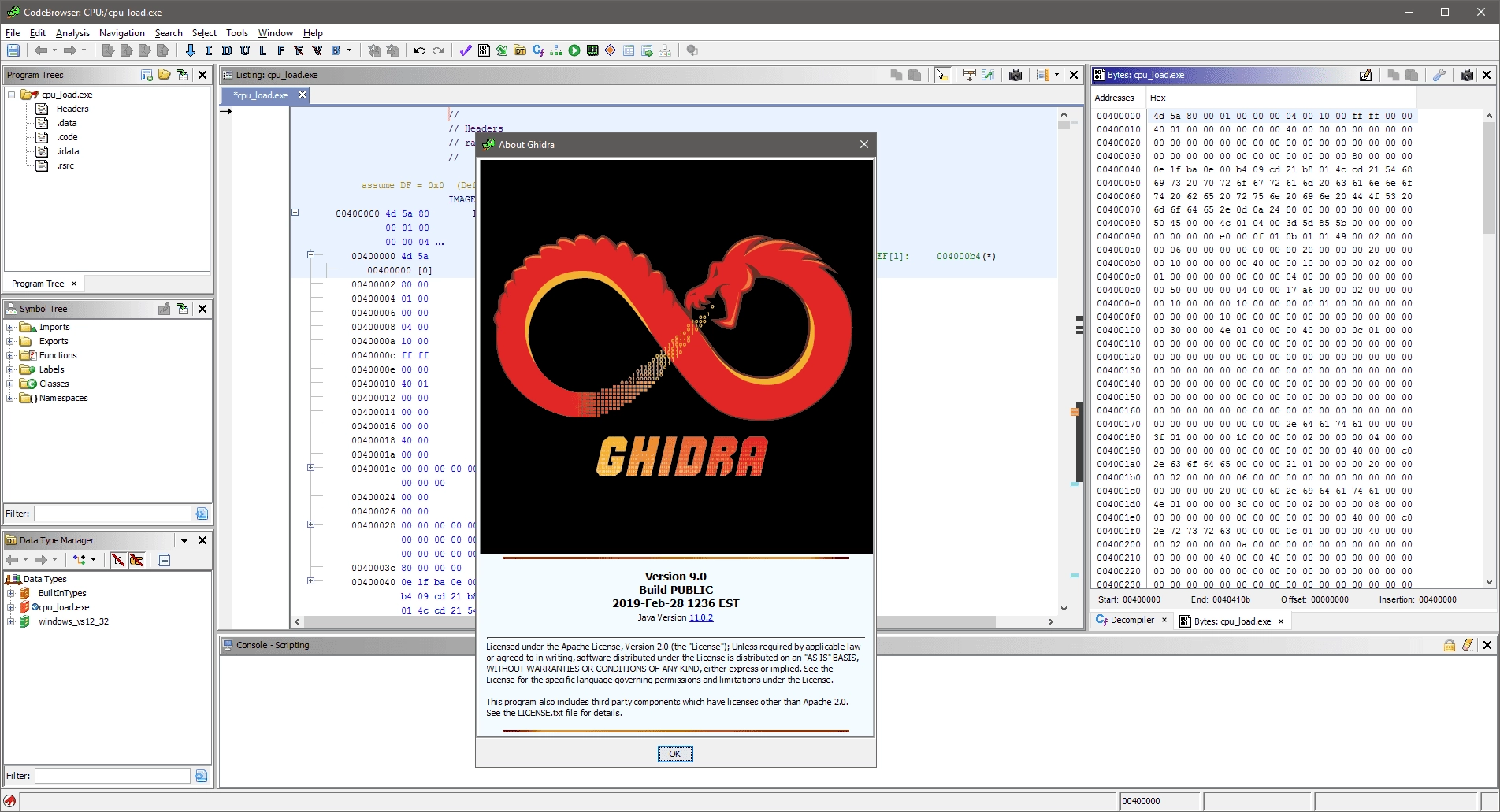Viewport: 1500px width, 812px height.
Task: Close the Program Tree tab
Action: (x=74, y=284)
